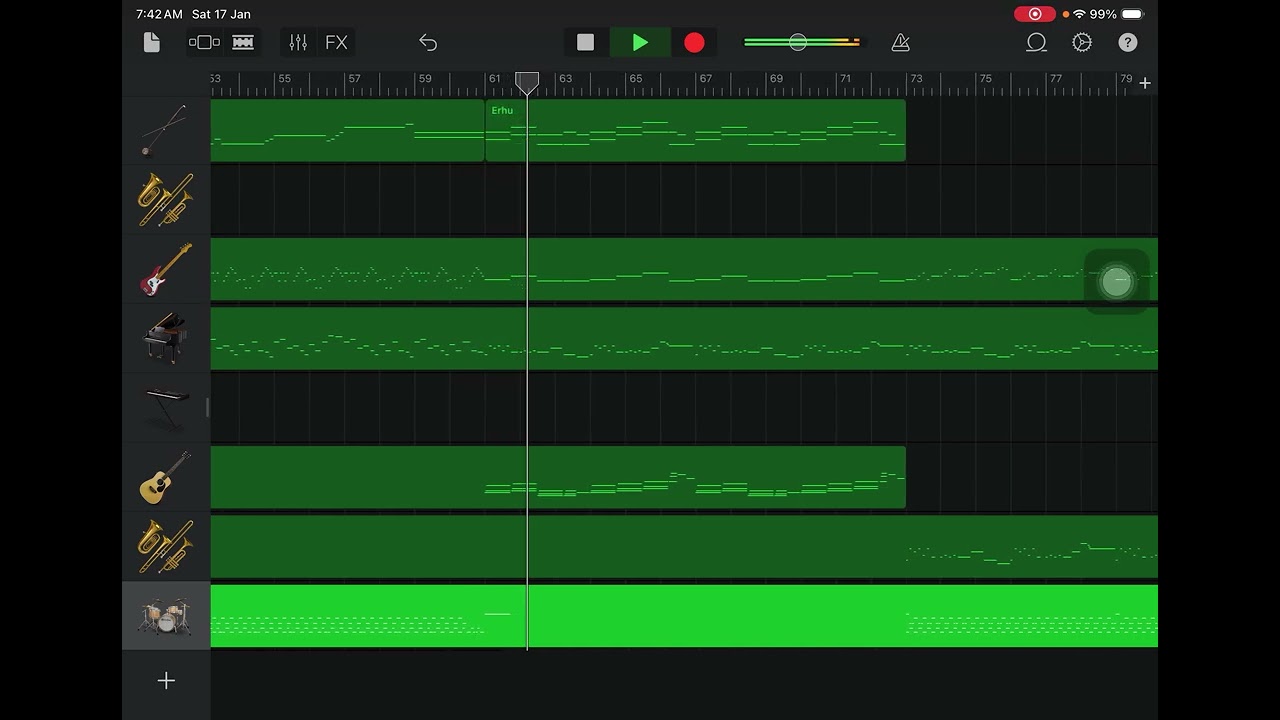Select the bass guitar track region

(x=684, y=269)
